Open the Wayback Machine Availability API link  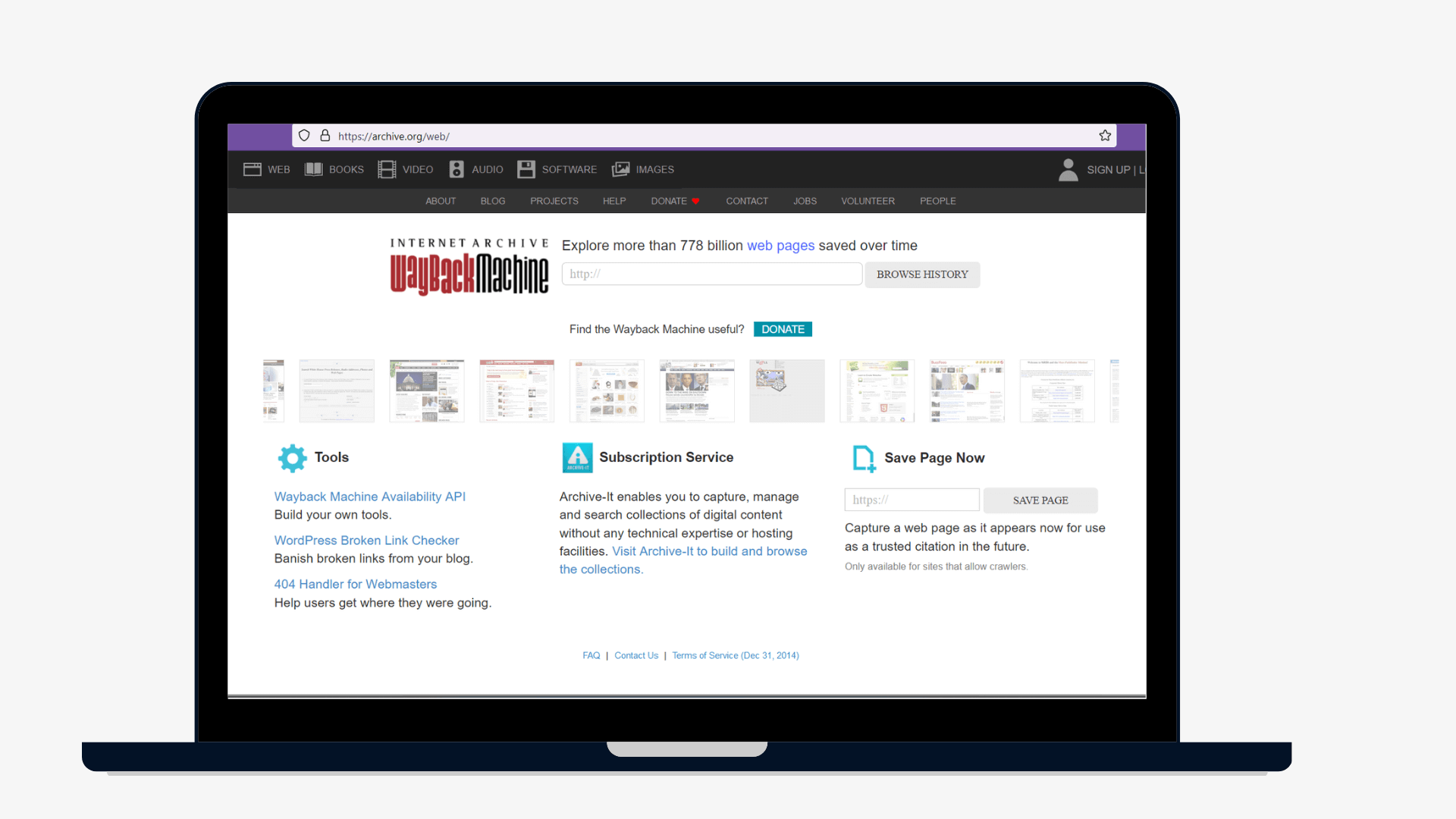(369, 496)
